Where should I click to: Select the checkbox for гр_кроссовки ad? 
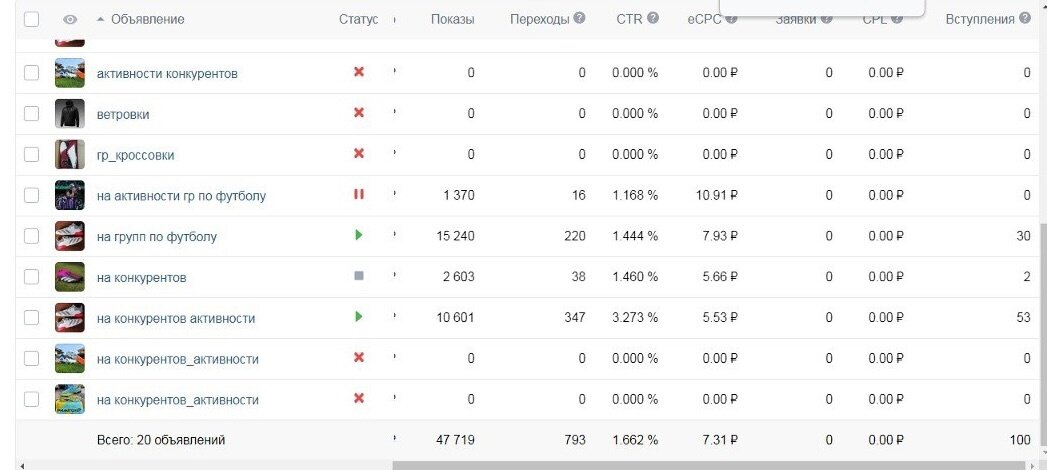[x=31, y=155]
